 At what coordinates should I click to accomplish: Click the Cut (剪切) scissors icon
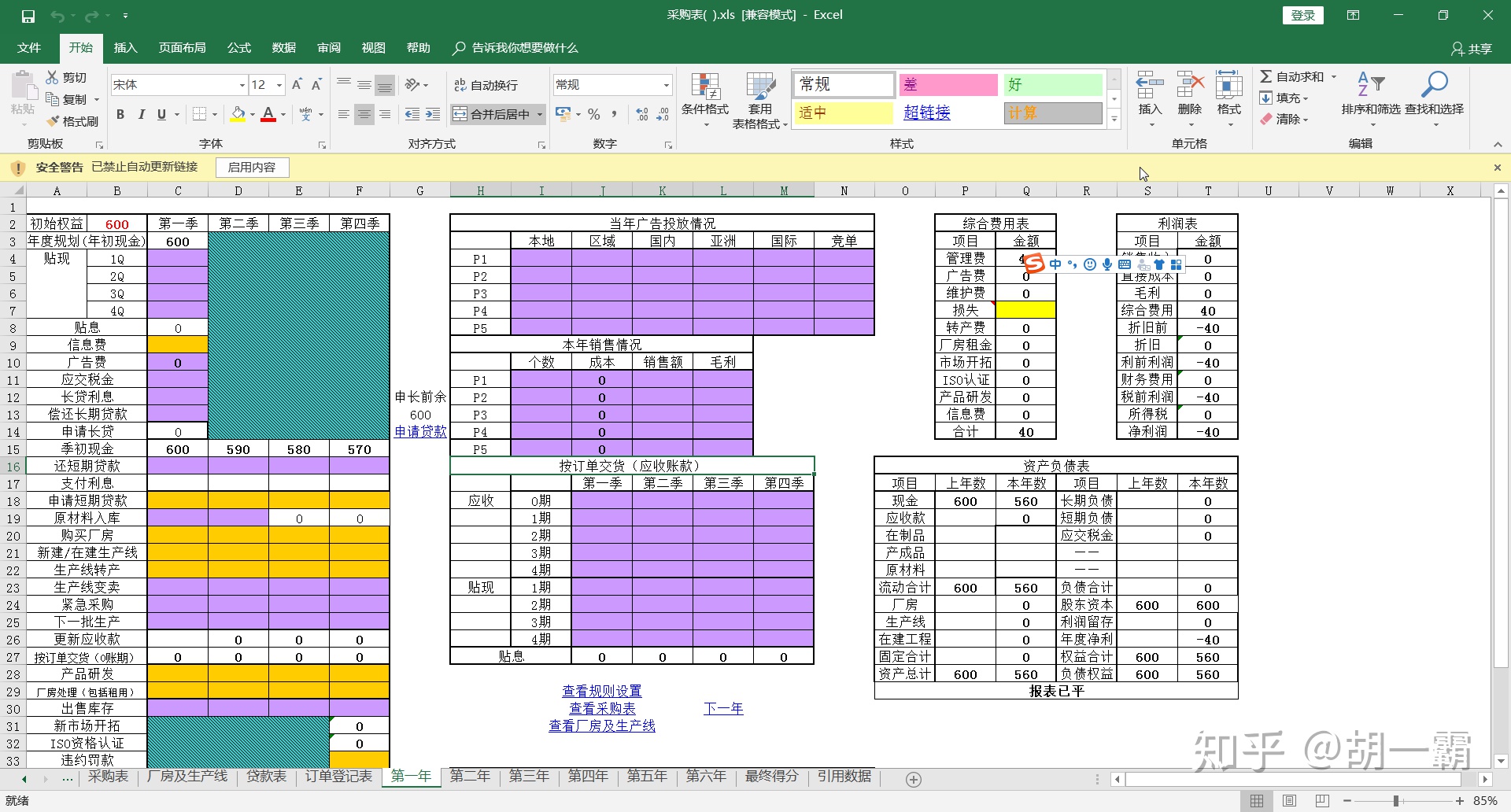52,77
